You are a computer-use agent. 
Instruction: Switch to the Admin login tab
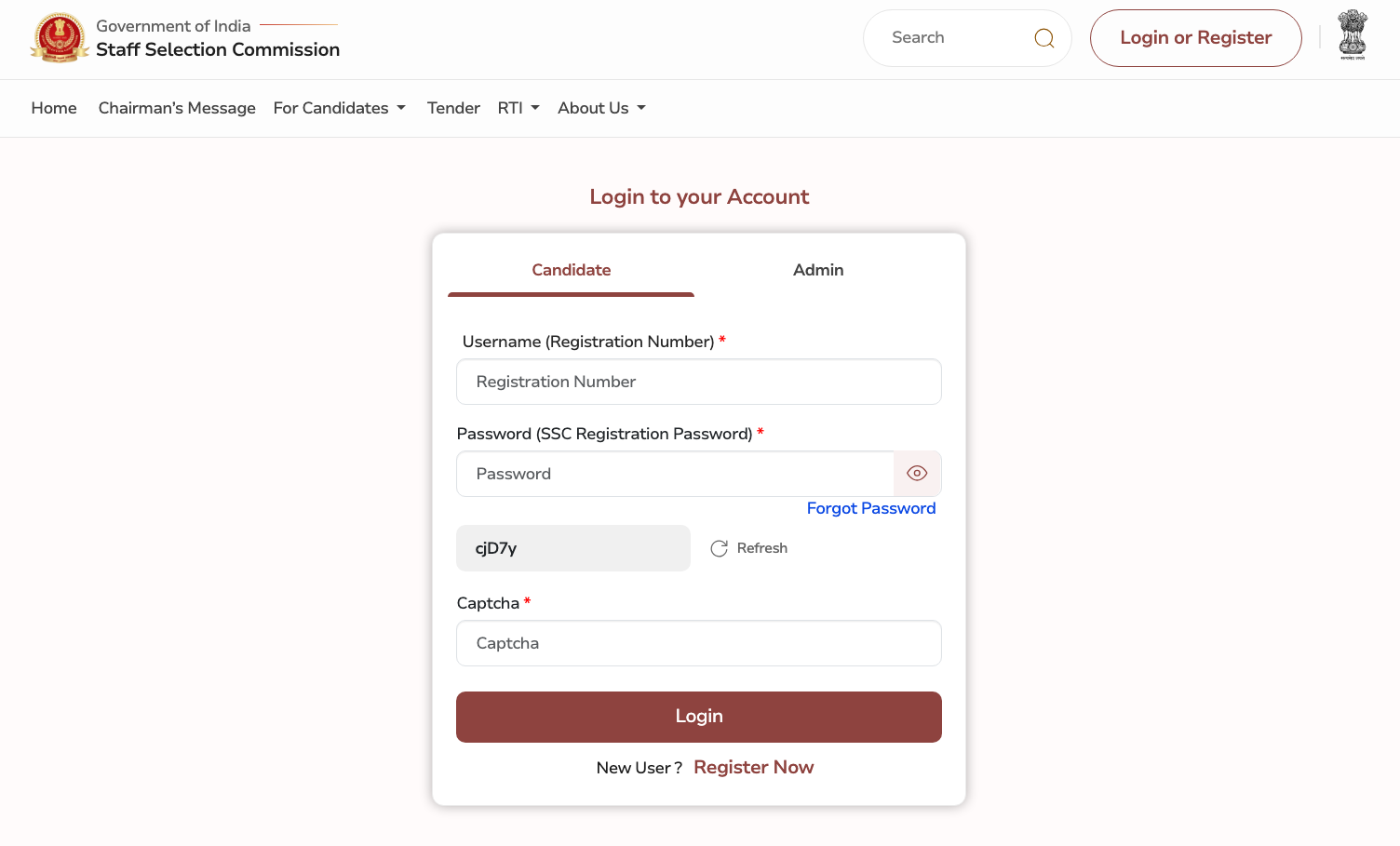tap(817, 270)
